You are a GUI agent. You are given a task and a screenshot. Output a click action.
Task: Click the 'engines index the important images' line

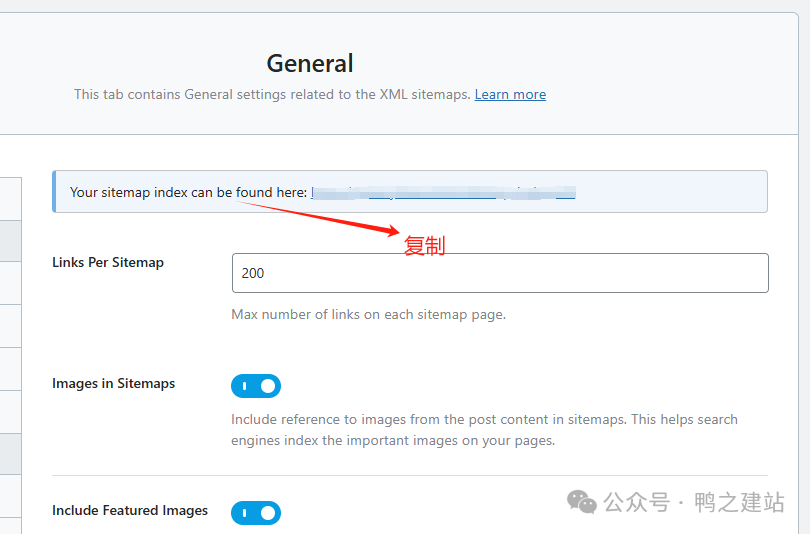pyautogui.click(x=392, y=441)
